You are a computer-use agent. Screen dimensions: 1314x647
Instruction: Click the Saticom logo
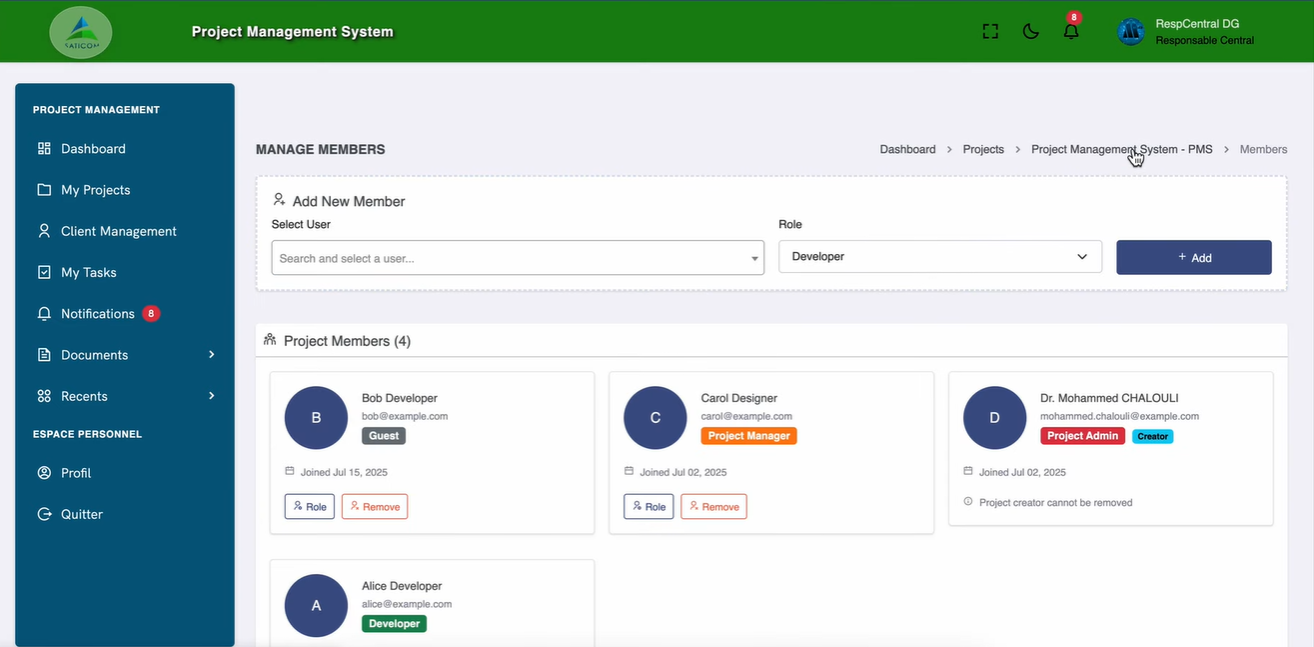[x=81, y=32]
